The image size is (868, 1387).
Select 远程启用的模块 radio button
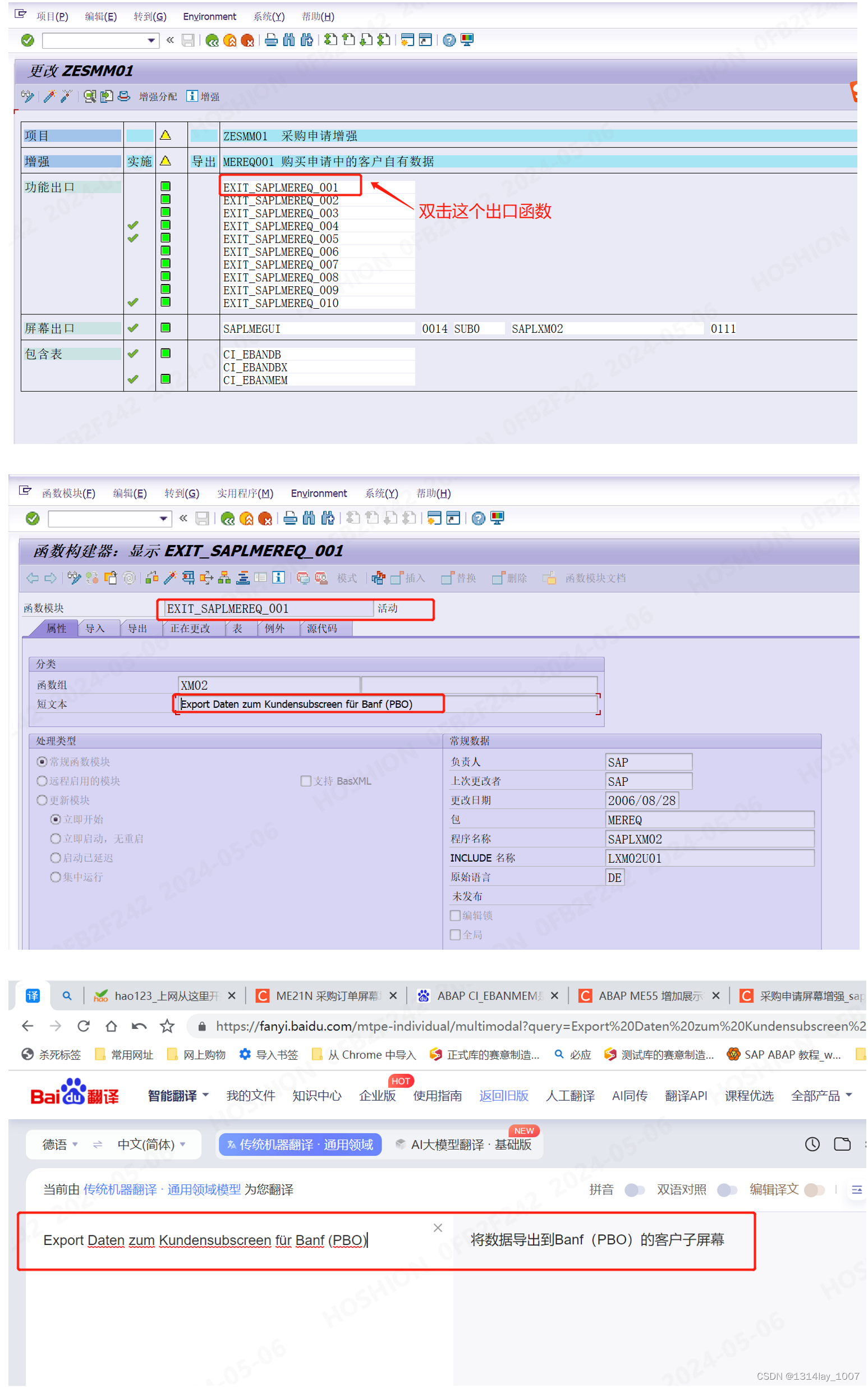tap(42, 781)
